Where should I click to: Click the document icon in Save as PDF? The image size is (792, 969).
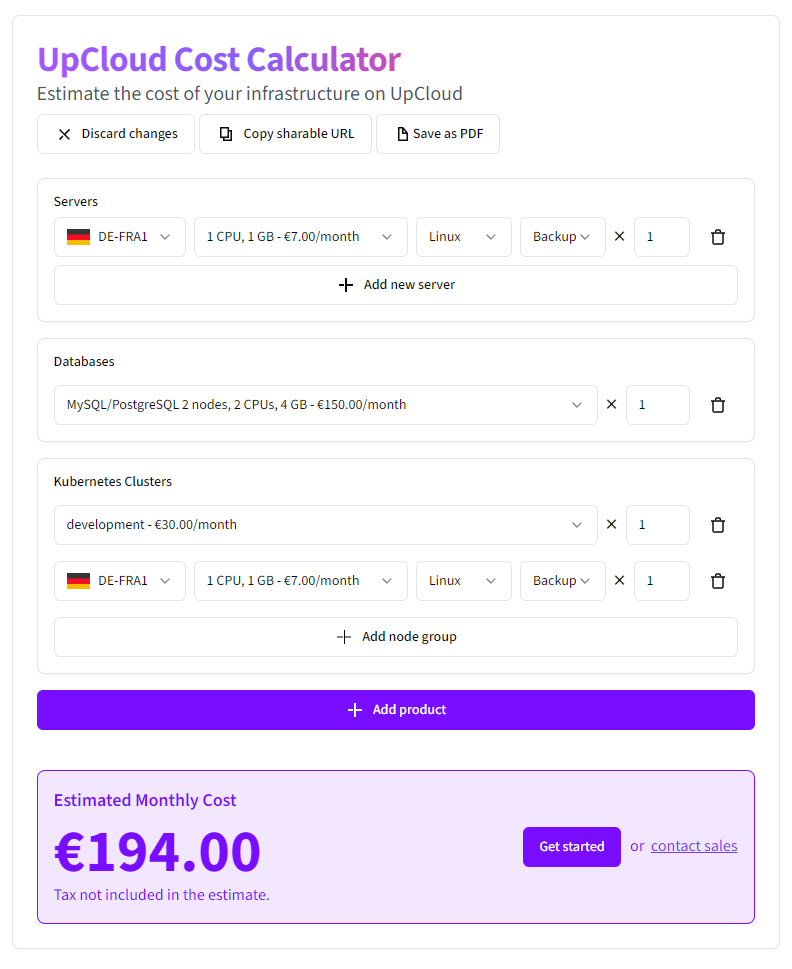point(402,133)
